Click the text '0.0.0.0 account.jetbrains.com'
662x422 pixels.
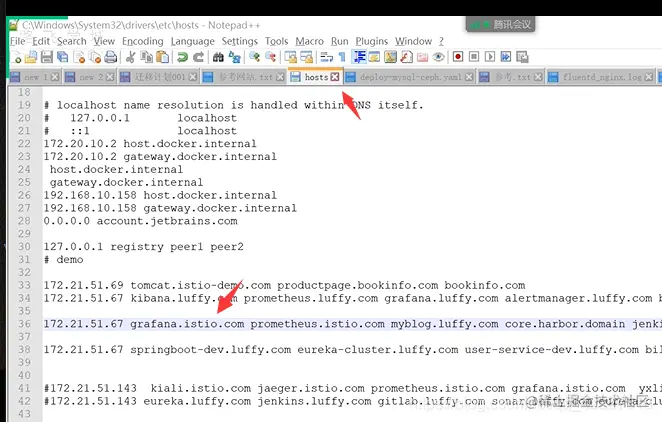[141, 221]
